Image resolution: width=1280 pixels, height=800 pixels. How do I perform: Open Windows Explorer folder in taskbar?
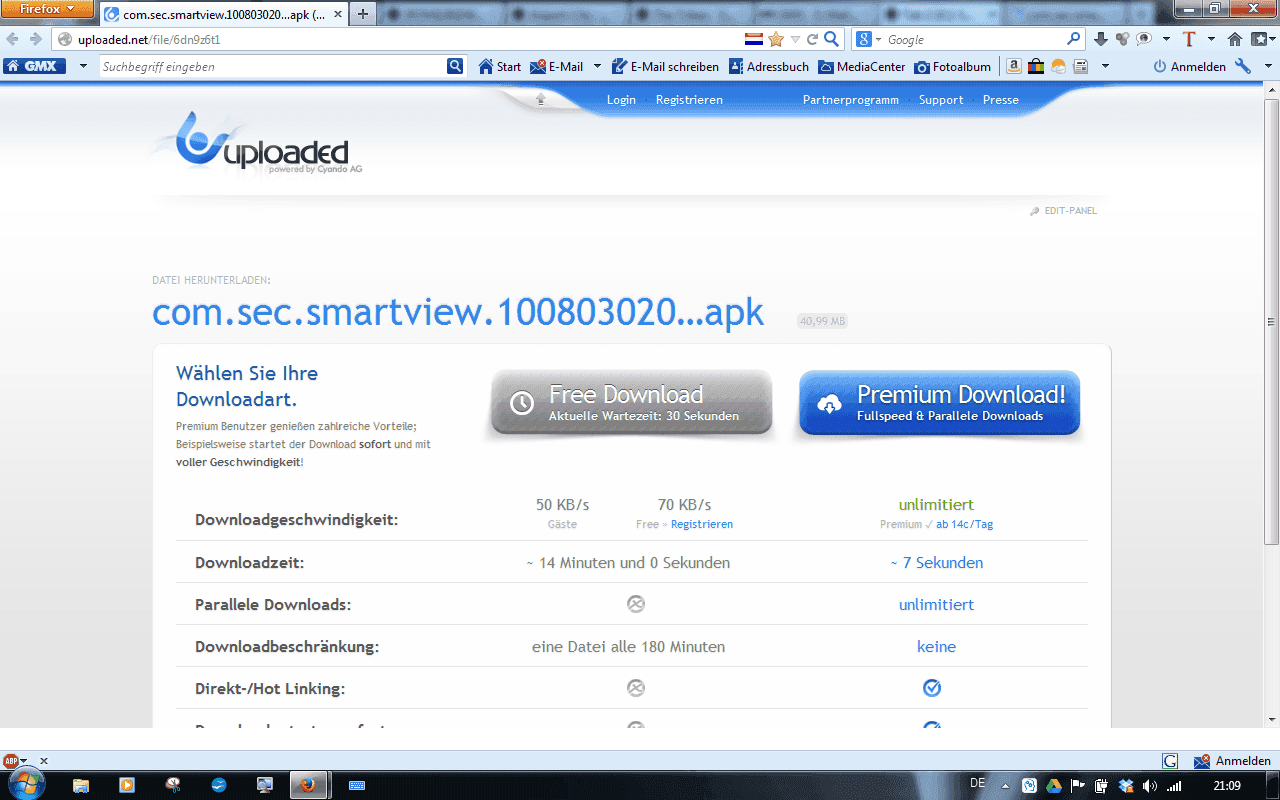click(x=81, y=785)
